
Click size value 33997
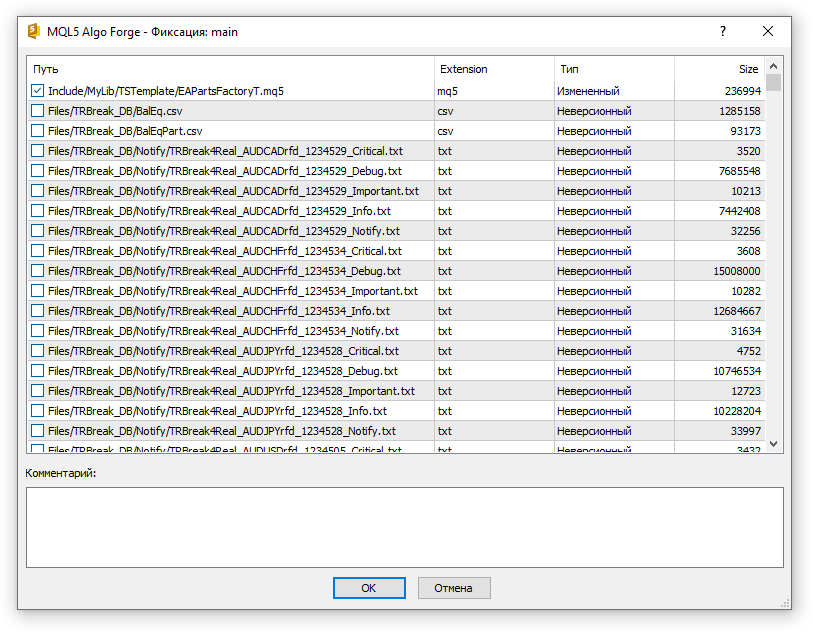point(746,431)
